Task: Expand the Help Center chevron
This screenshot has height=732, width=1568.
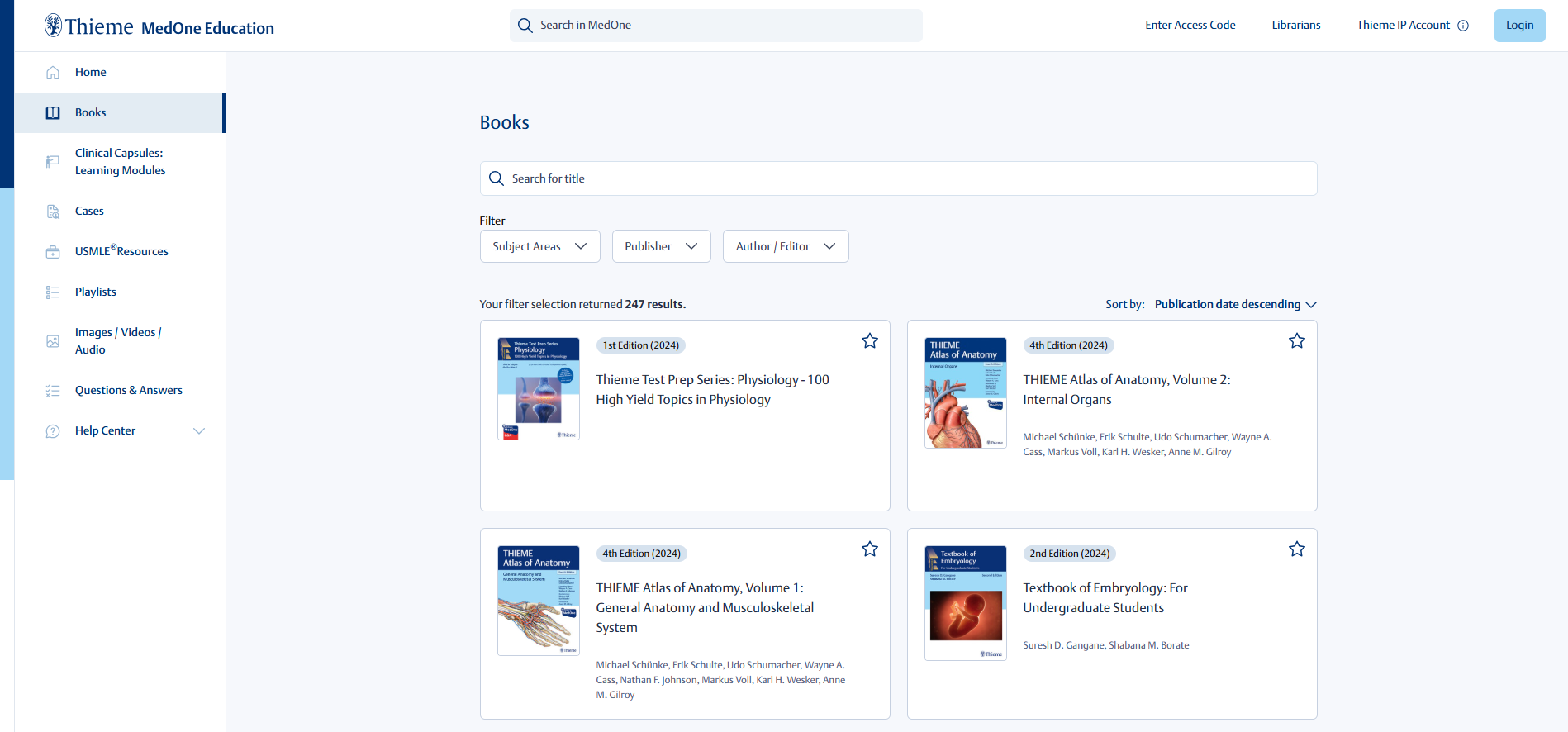Action: [199, 431]
